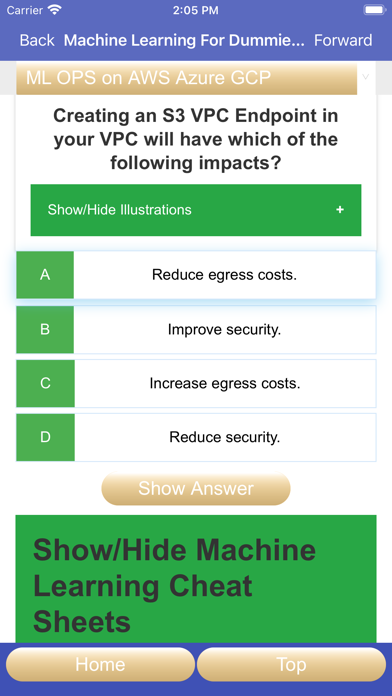392x696 pixels.
Task: Tap the battery icon in status bar
Action: pos(374,10)
